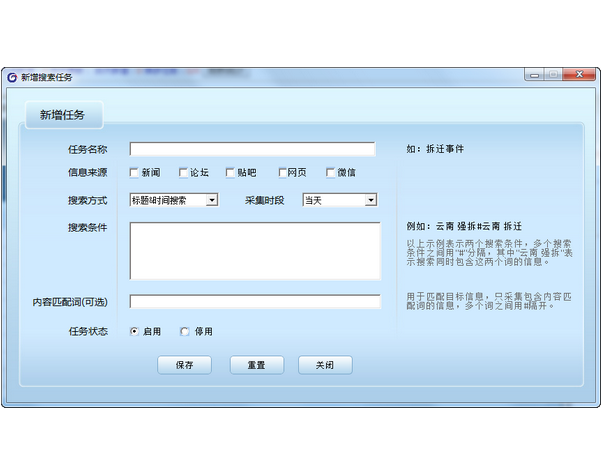603x476 pixels.
Task: Click the 关闭 button
Action: coord(325,365)
